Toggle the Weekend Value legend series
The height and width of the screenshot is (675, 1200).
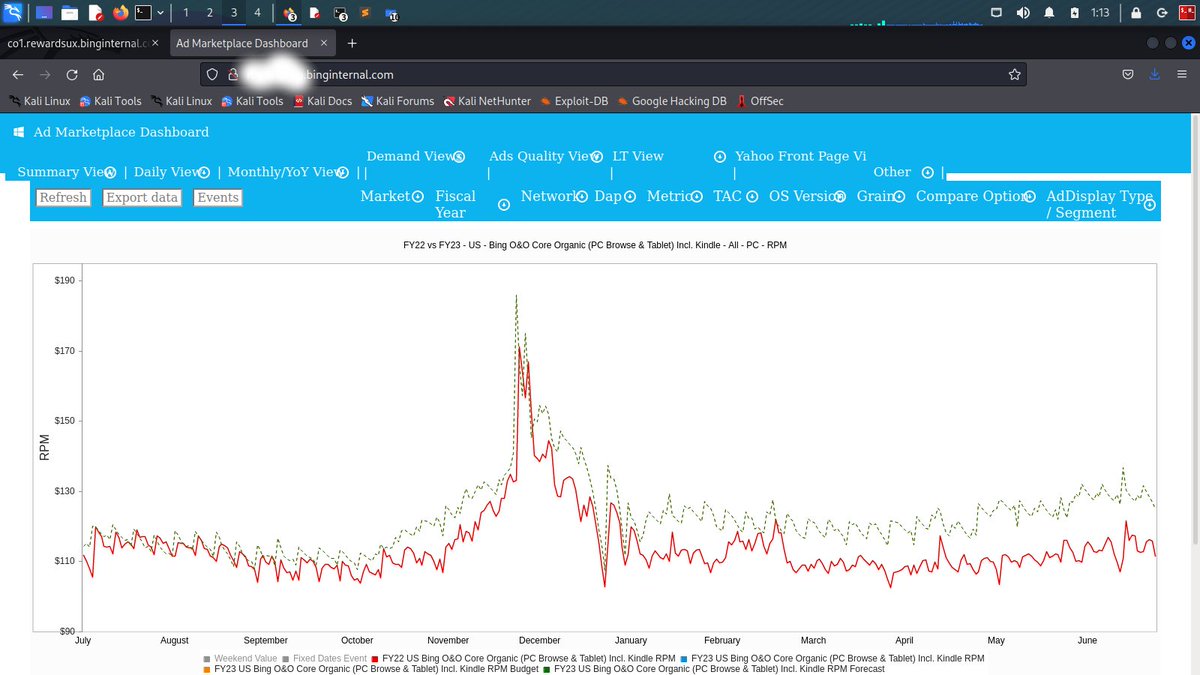(x=240, y=658)
